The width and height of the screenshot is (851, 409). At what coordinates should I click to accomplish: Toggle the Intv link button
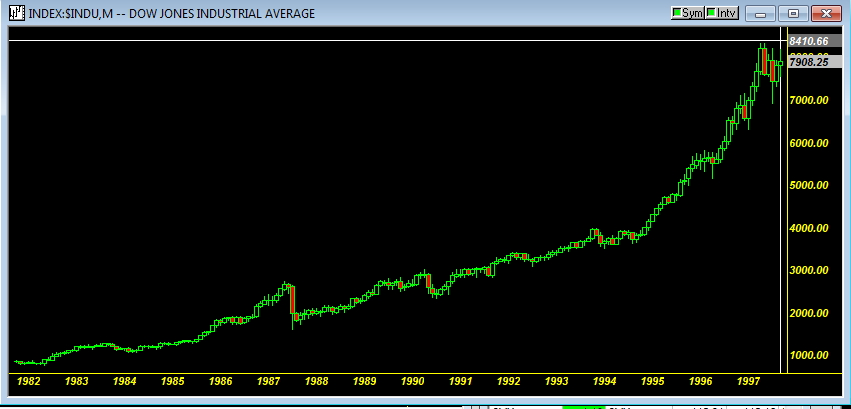(x=722, y=13)
